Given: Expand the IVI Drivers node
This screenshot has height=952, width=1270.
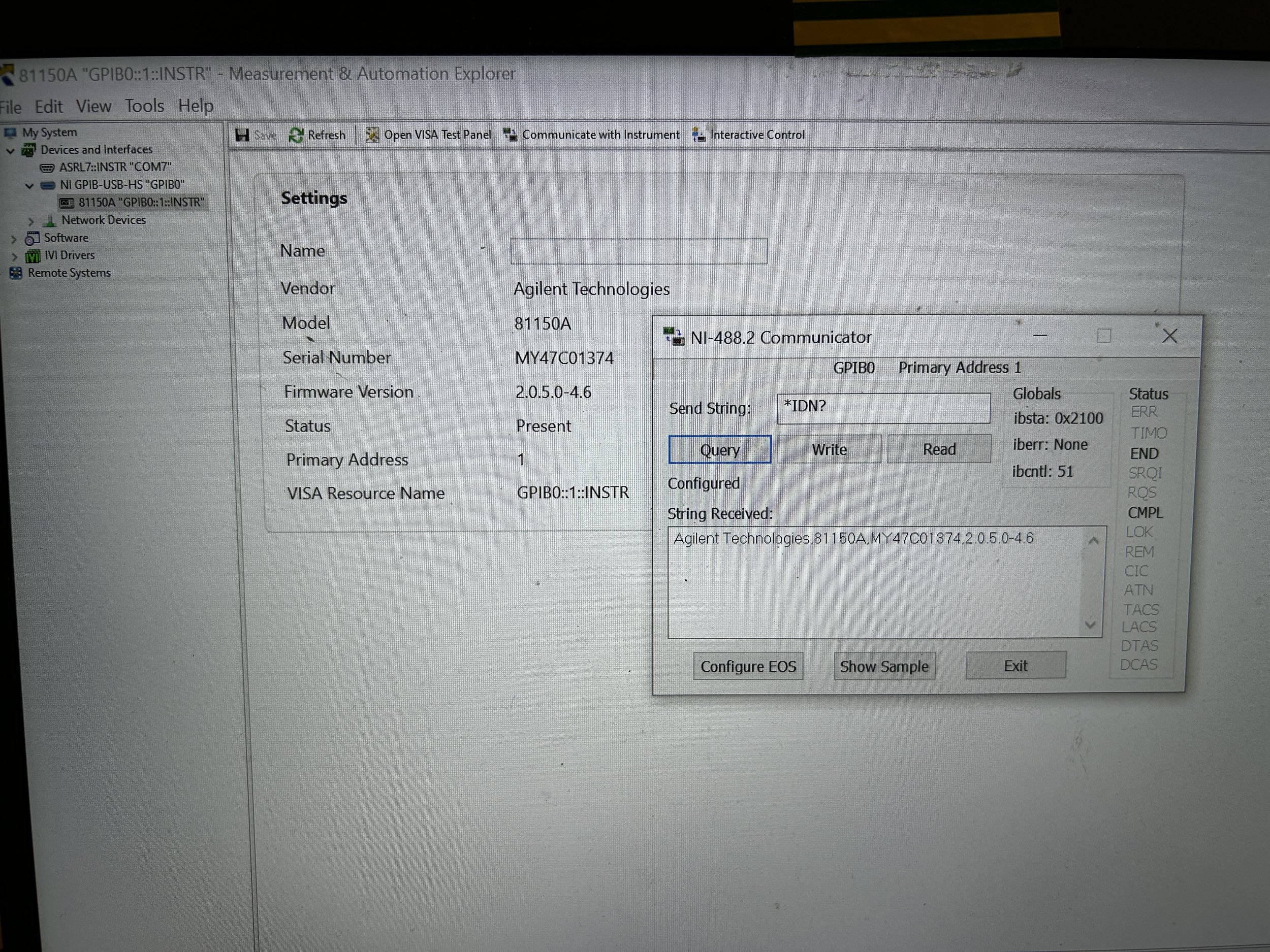Looking at the screenshot, I should coord(15,256).
